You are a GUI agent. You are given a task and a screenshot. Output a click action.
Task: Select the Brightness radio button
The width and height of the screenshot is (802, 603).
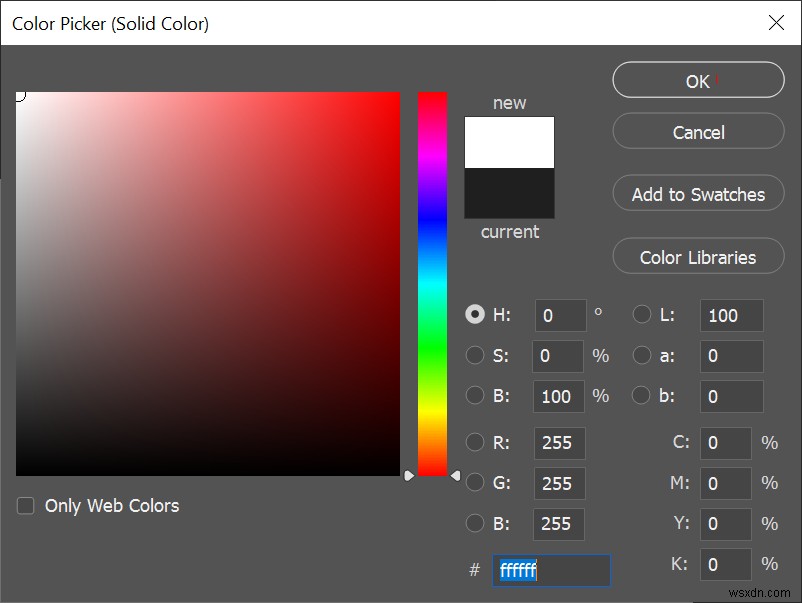tap(476, 395)
